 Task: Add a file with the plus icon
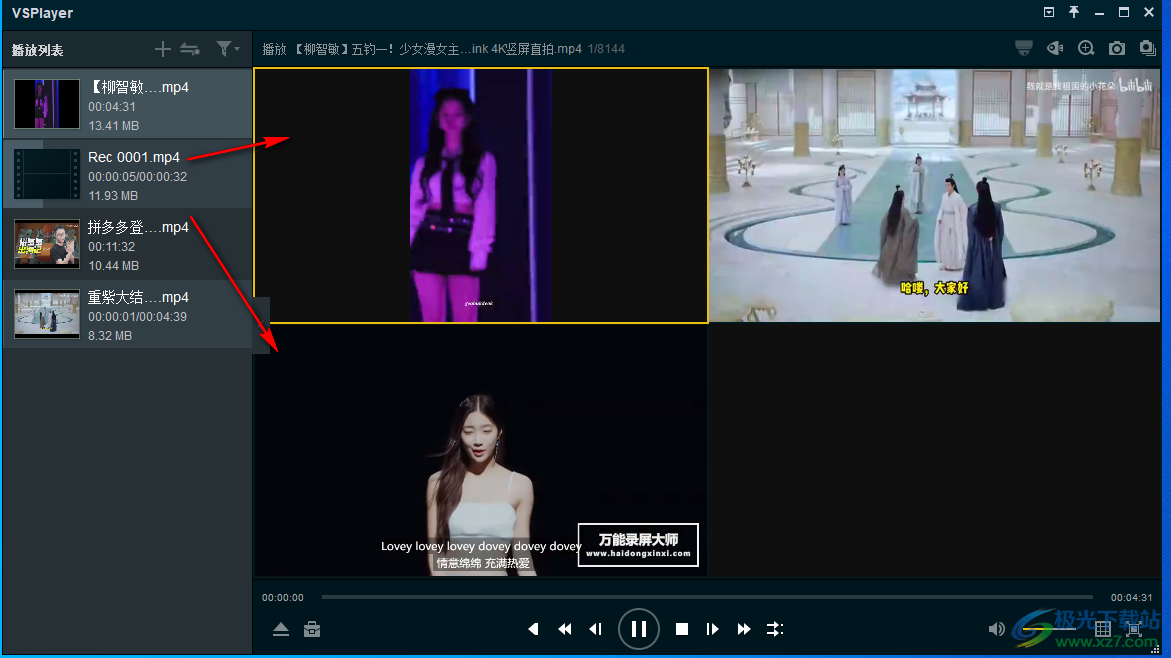163,49
